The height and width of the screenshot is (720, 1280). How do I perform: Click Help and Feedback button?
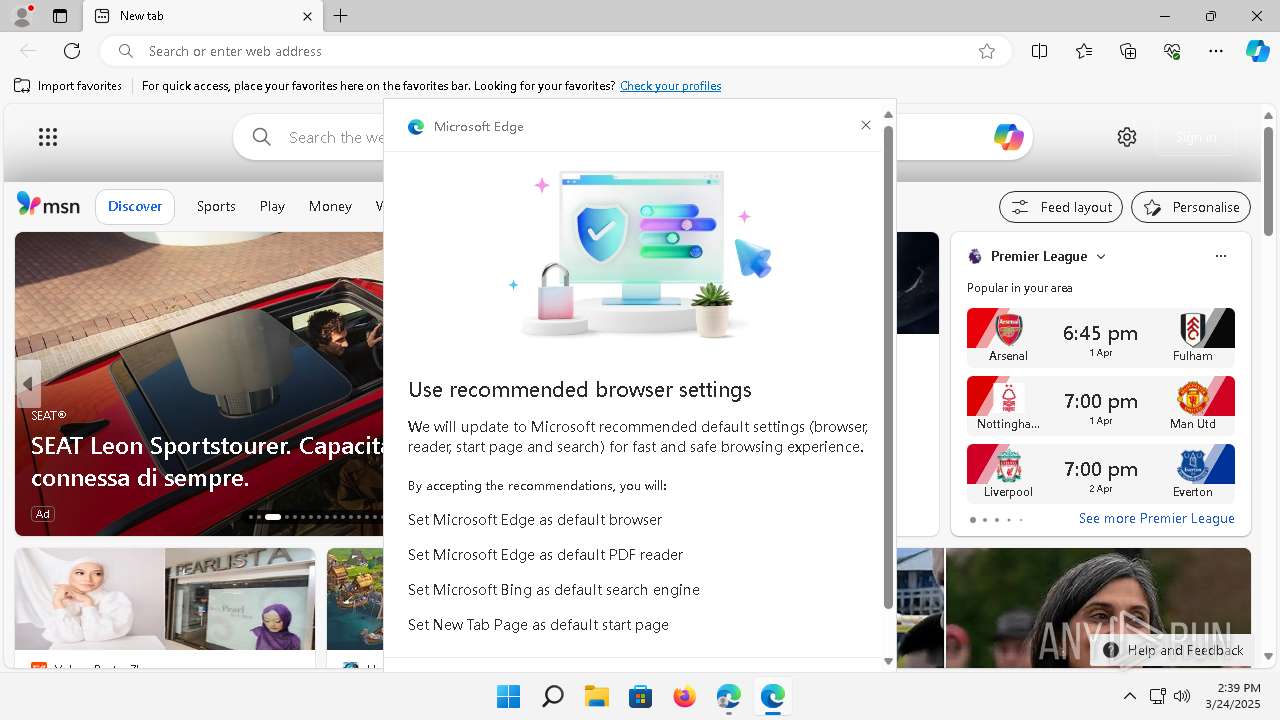click(x=1173, y=650)
